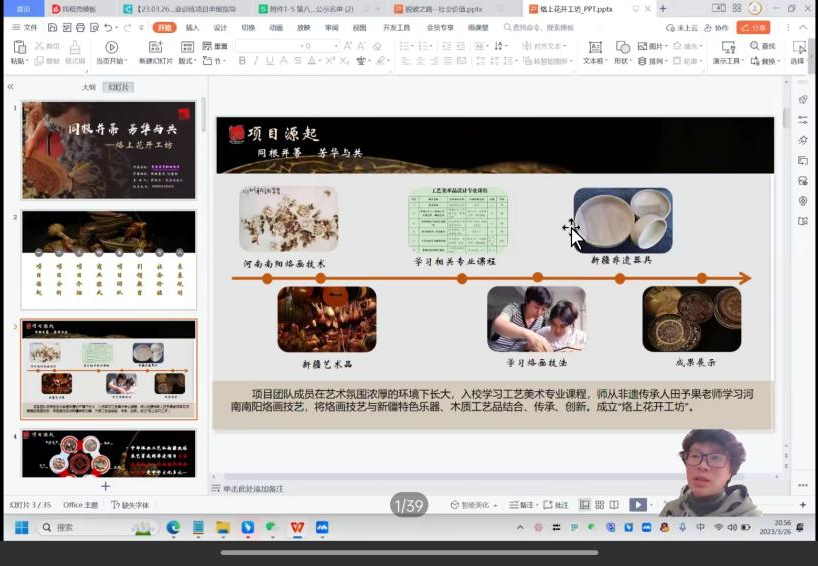Click the Windows Start button
818x566 pixels.
[22, 527]
